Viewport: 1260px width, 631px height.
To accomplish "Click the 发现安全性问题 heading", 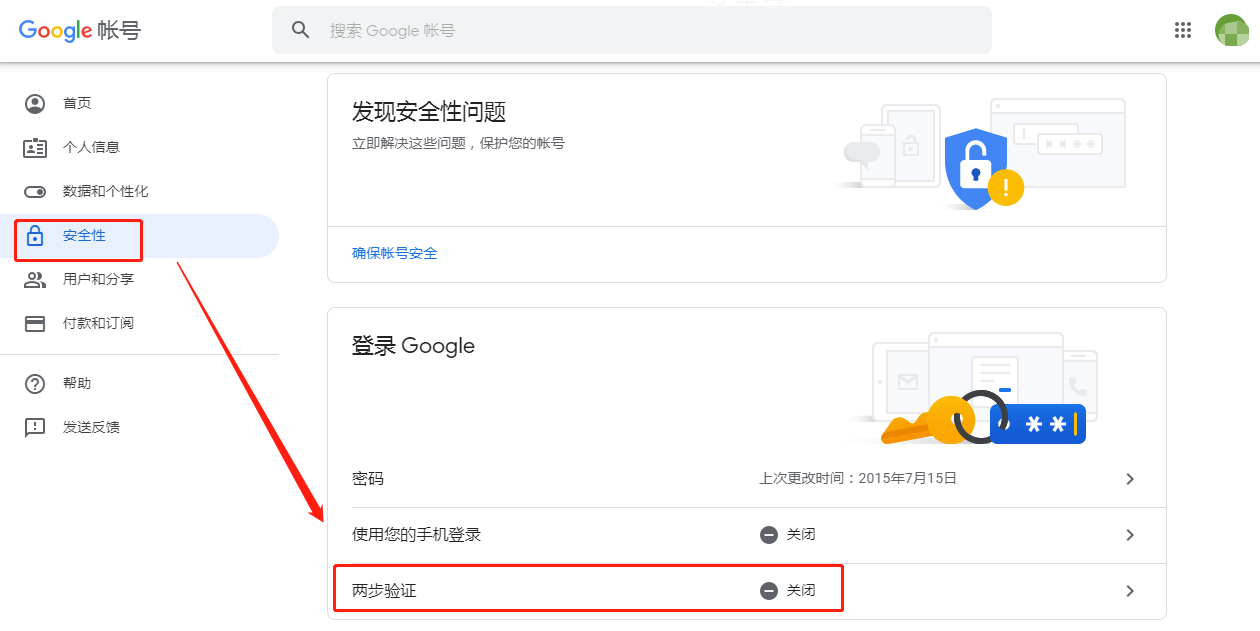I will [x=429, y=112].
